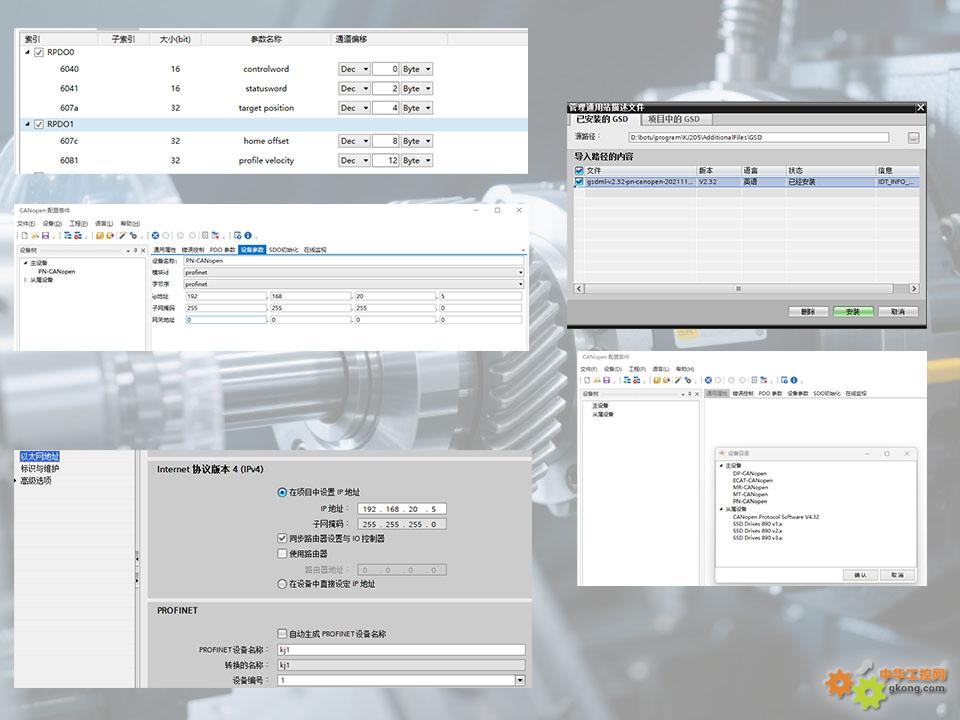Click the wand tool icon in the PN-CANopen parameters window
The height and width of the screenshot is (720, 960).
[122, 236]
